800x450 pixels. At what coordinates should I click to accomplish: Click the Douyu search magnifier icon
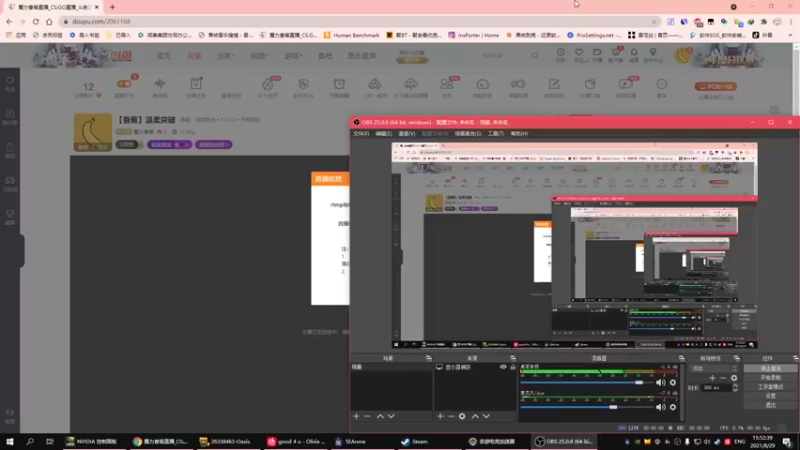tap(535, 56)
